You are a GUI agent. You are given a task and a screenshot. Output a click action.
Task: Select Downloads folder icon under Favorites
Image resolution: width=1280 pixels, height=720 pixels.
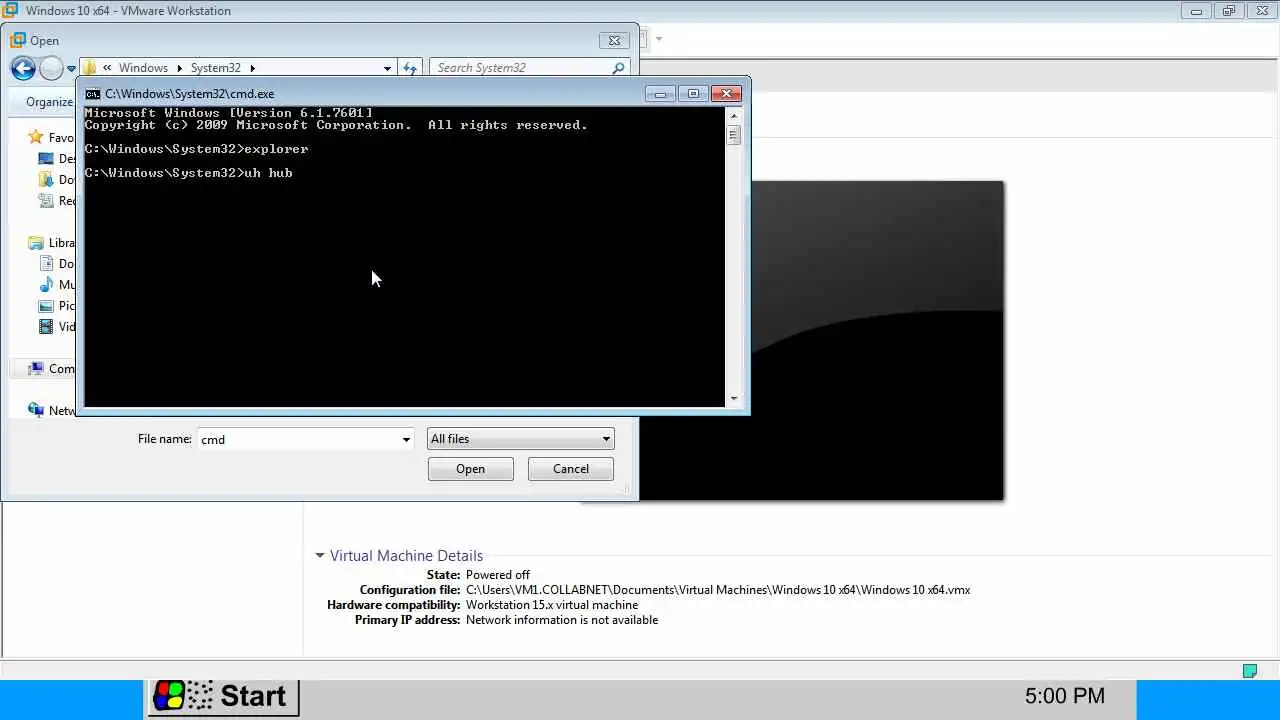[46, 180]
